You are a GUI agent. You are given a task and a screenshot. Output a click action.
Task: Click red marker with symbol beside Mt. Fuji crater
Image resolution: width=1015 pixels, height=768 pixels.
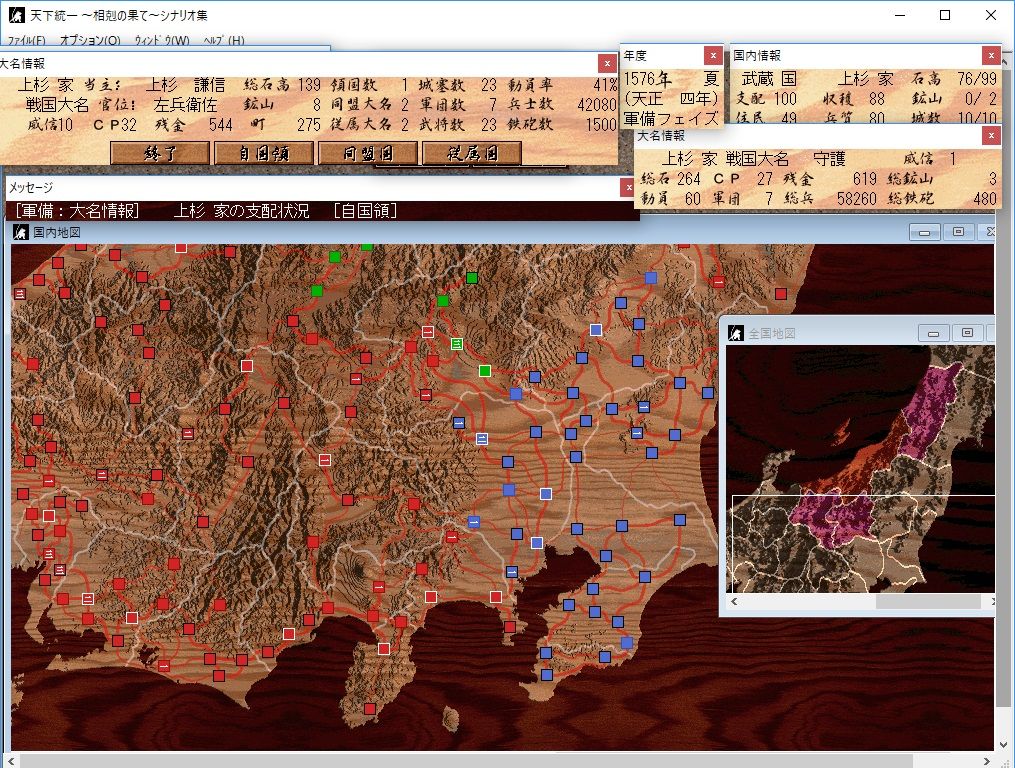pos(379,587)
